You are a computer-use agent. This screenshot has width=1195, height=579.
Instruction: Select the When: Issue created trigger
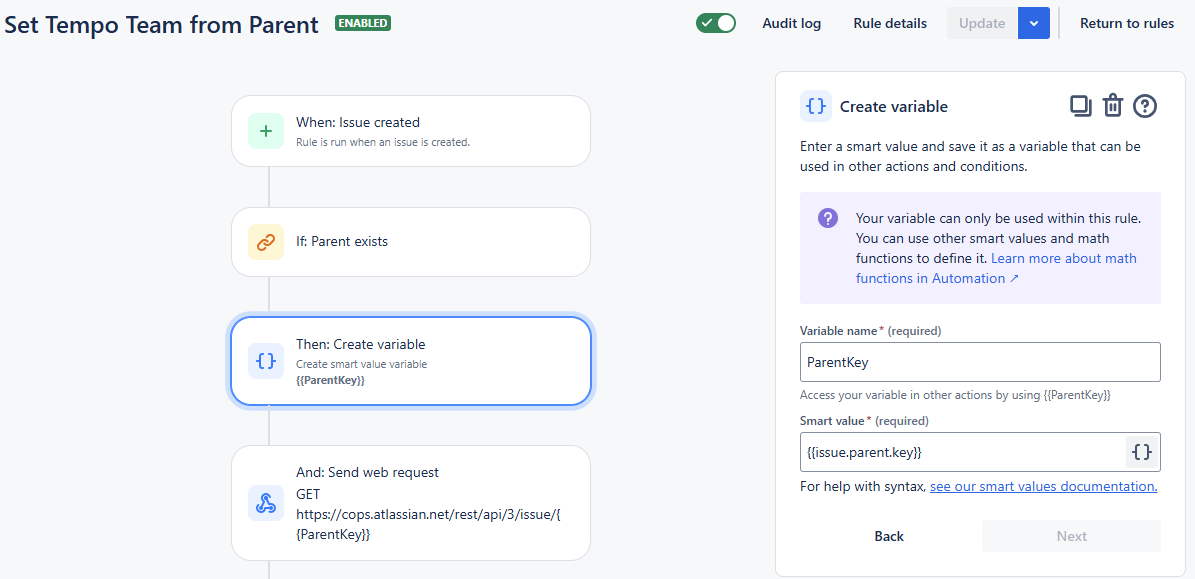[410, 131]
